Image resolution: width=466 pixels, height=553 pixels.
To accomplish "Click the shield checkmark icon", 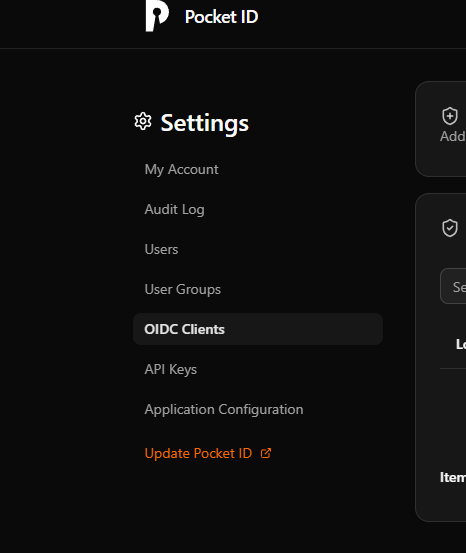I will click(450, 228).
